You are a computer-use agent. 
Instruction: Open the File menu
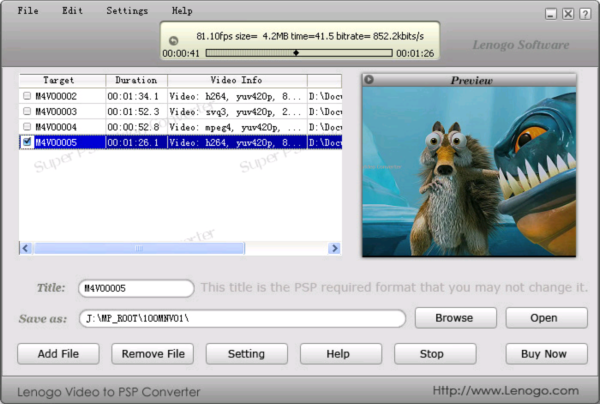[x=28, y=11]
